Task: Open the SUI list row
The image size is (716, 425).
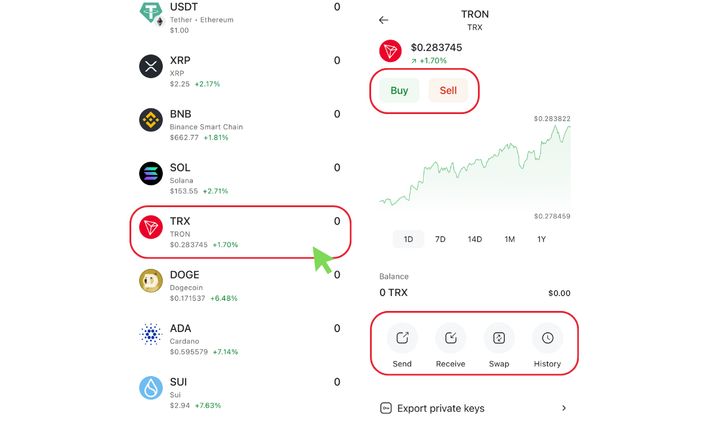Action: [240, 393]
